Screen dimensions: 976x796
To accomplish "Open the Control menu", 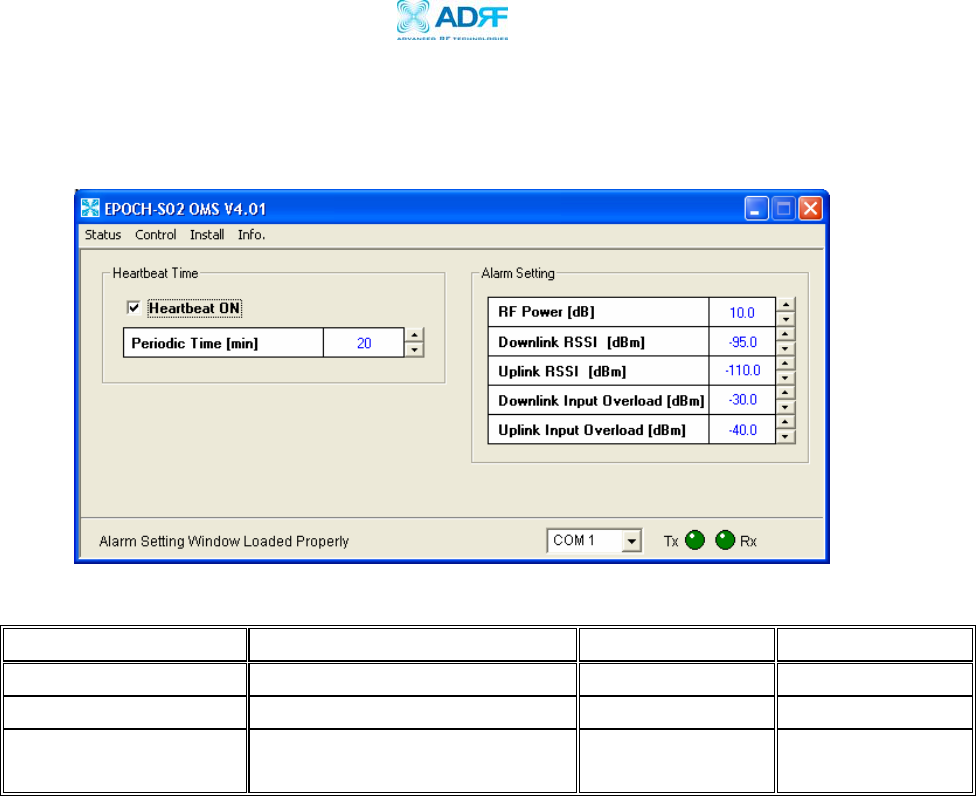I will click(156, 235).
